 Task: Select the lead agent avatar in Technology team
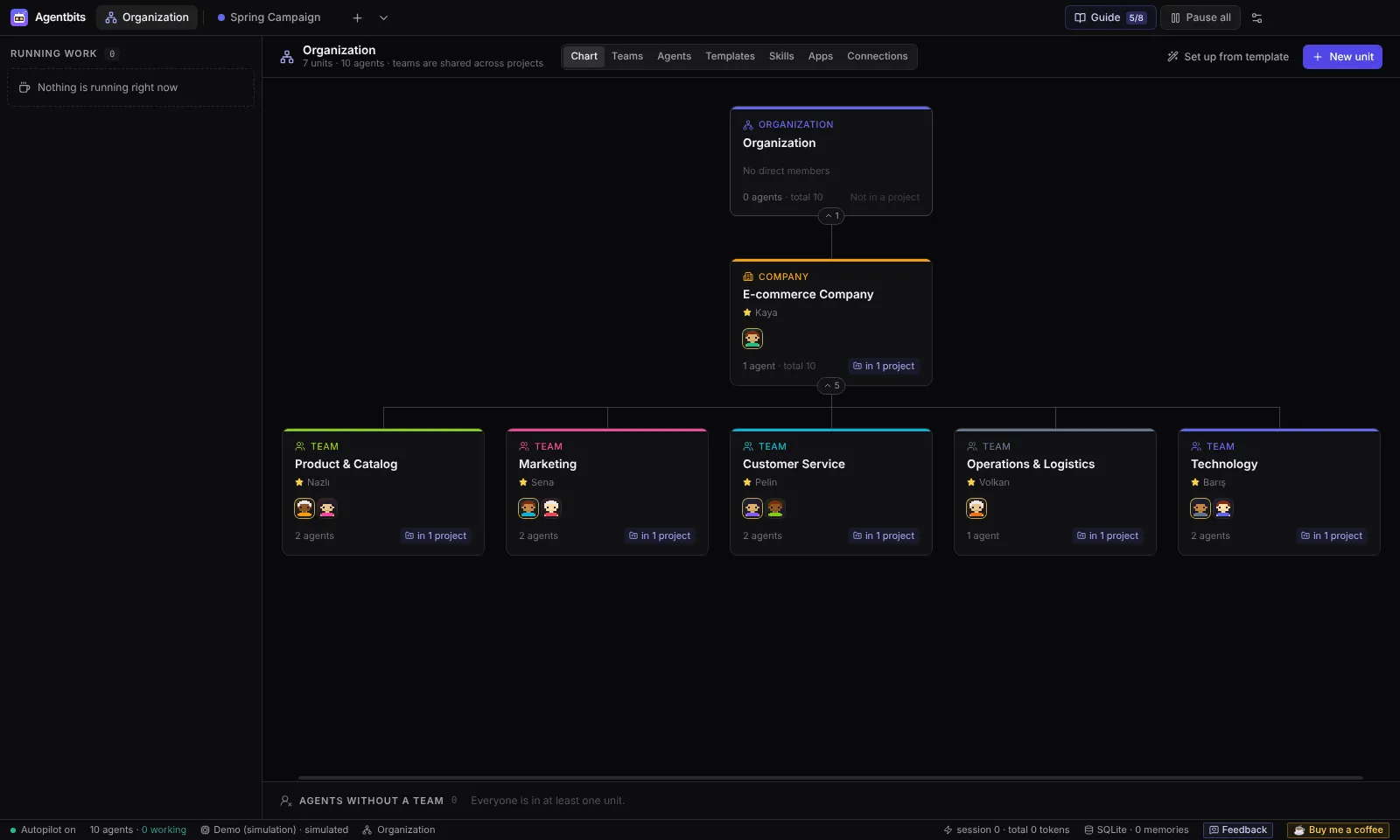(x=1200, y=508)
